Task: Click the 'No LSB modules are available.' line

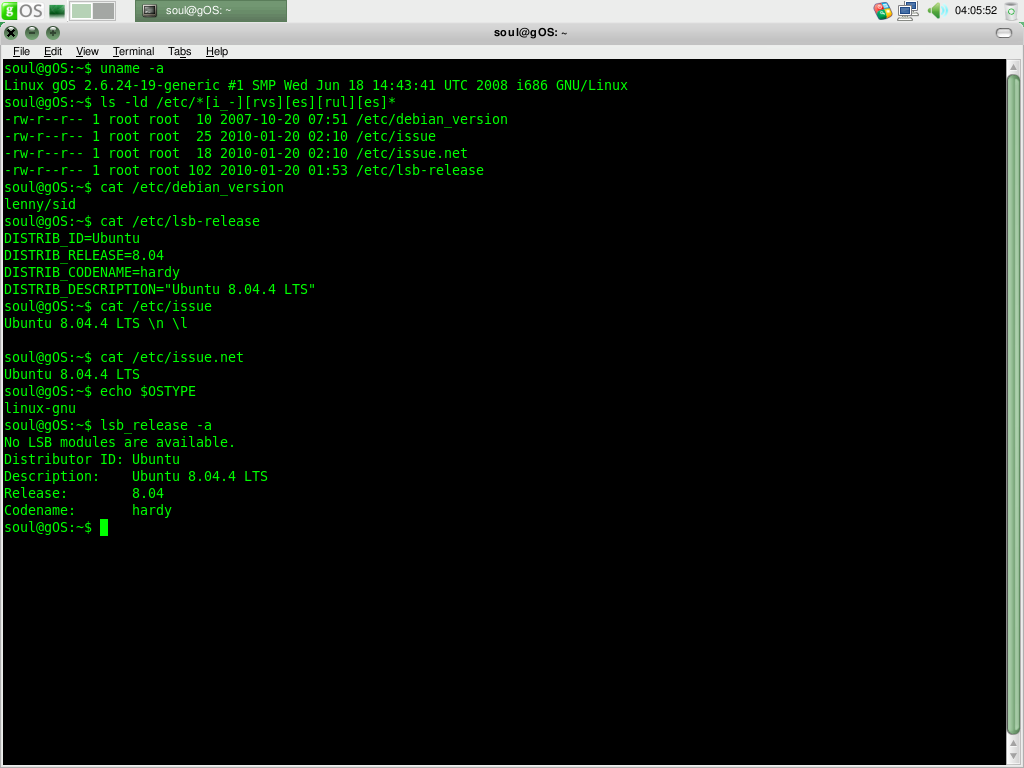Action: (120, 442)
